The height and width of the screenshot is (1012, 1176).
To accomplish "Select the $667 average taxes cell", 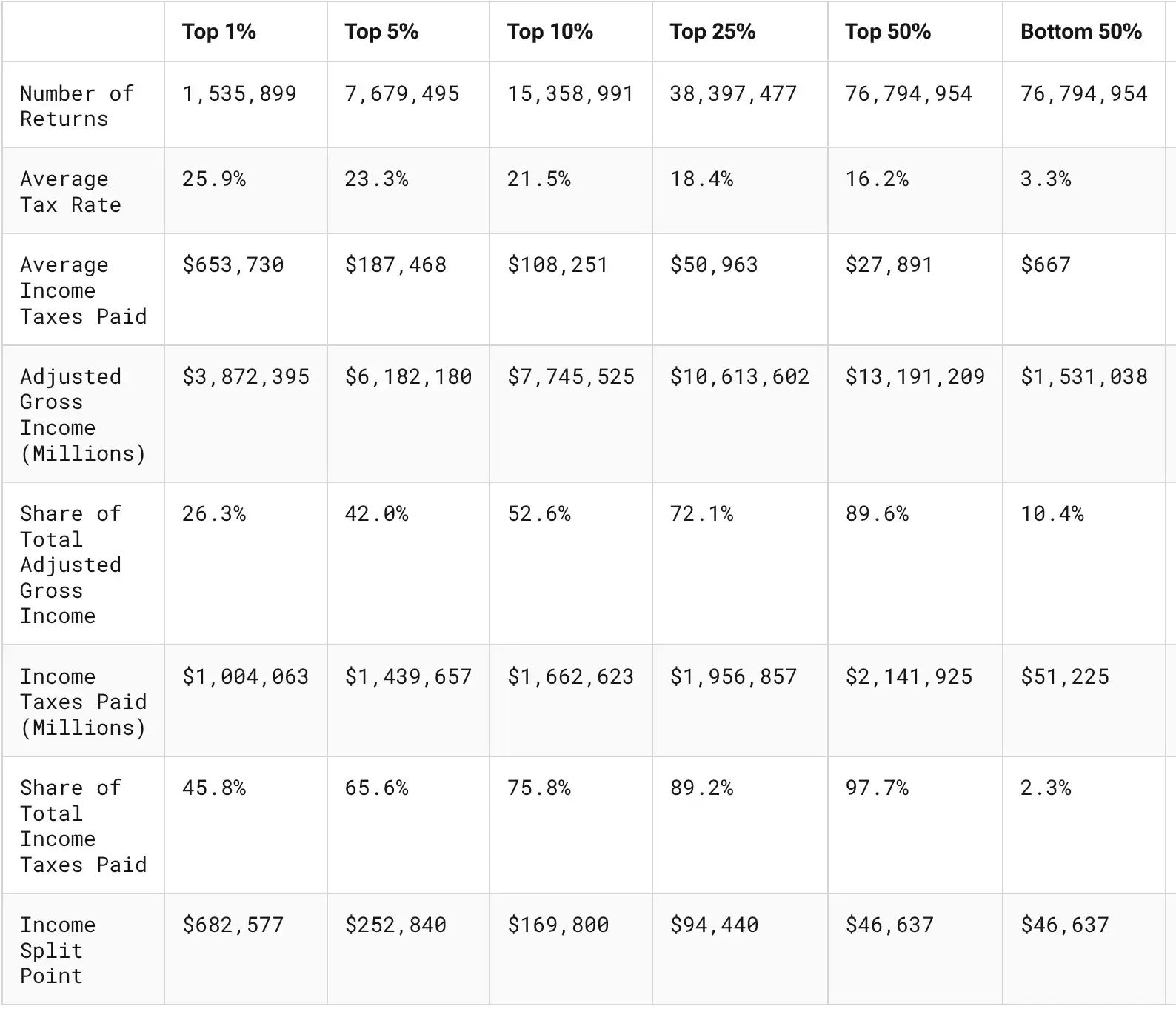I will (x=1045, y=265).
